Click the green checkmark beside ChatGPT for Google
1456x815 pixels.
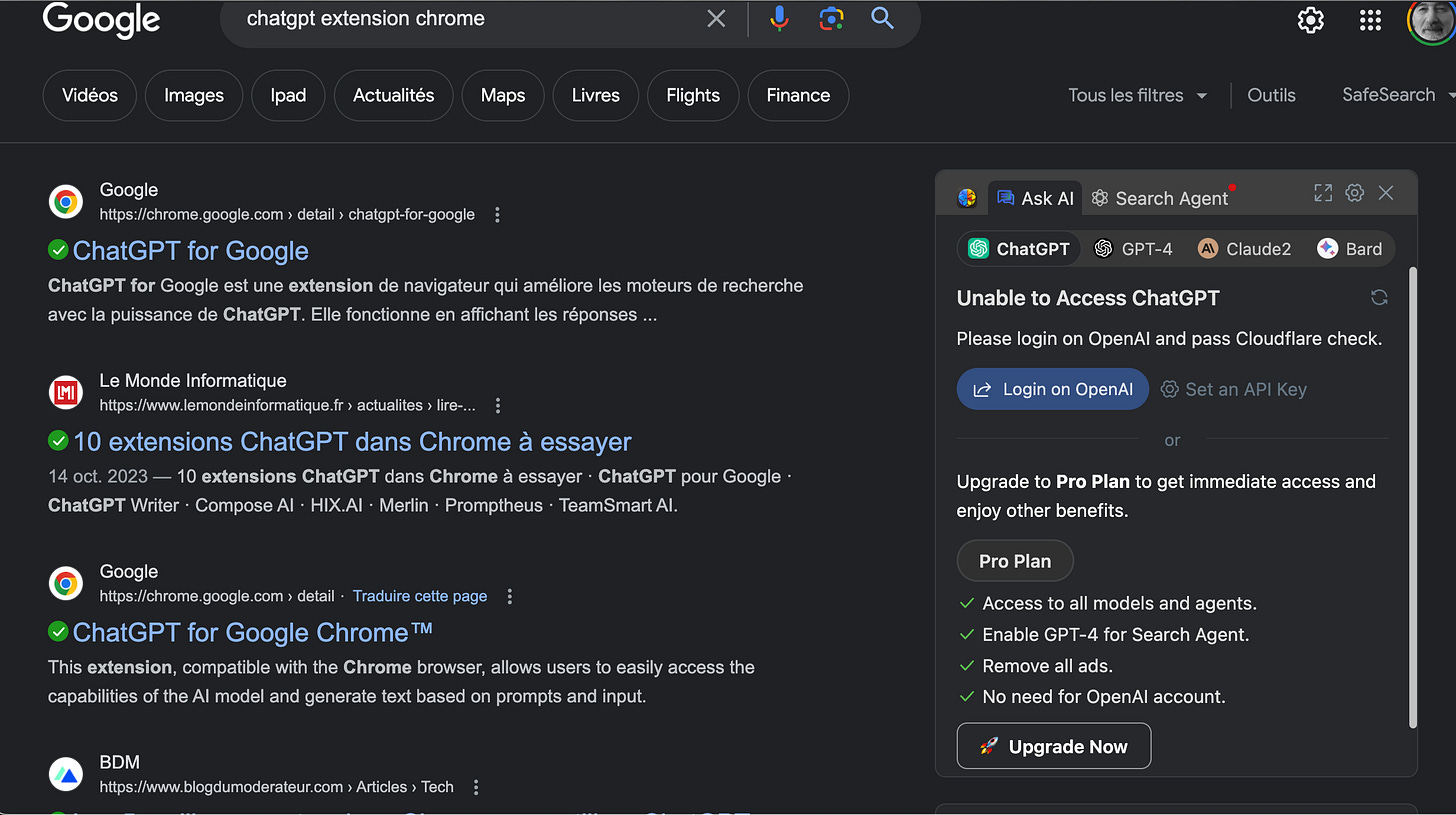coord(58,249)
